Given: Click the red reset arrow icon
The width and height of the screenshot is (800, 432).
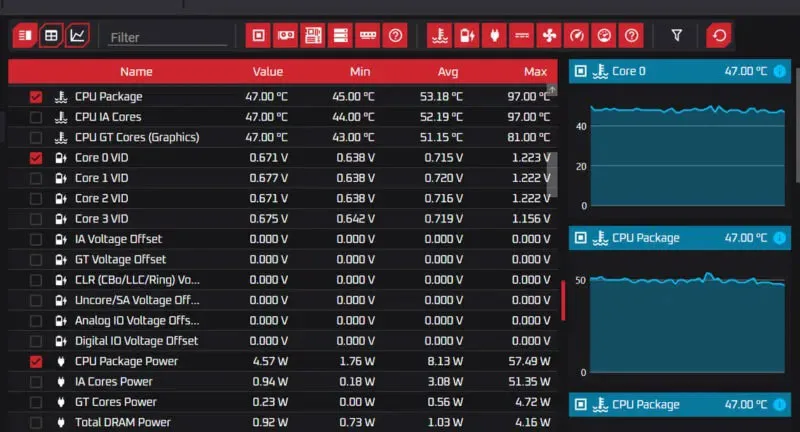Looking at the screenshot, I should [718, 36].
